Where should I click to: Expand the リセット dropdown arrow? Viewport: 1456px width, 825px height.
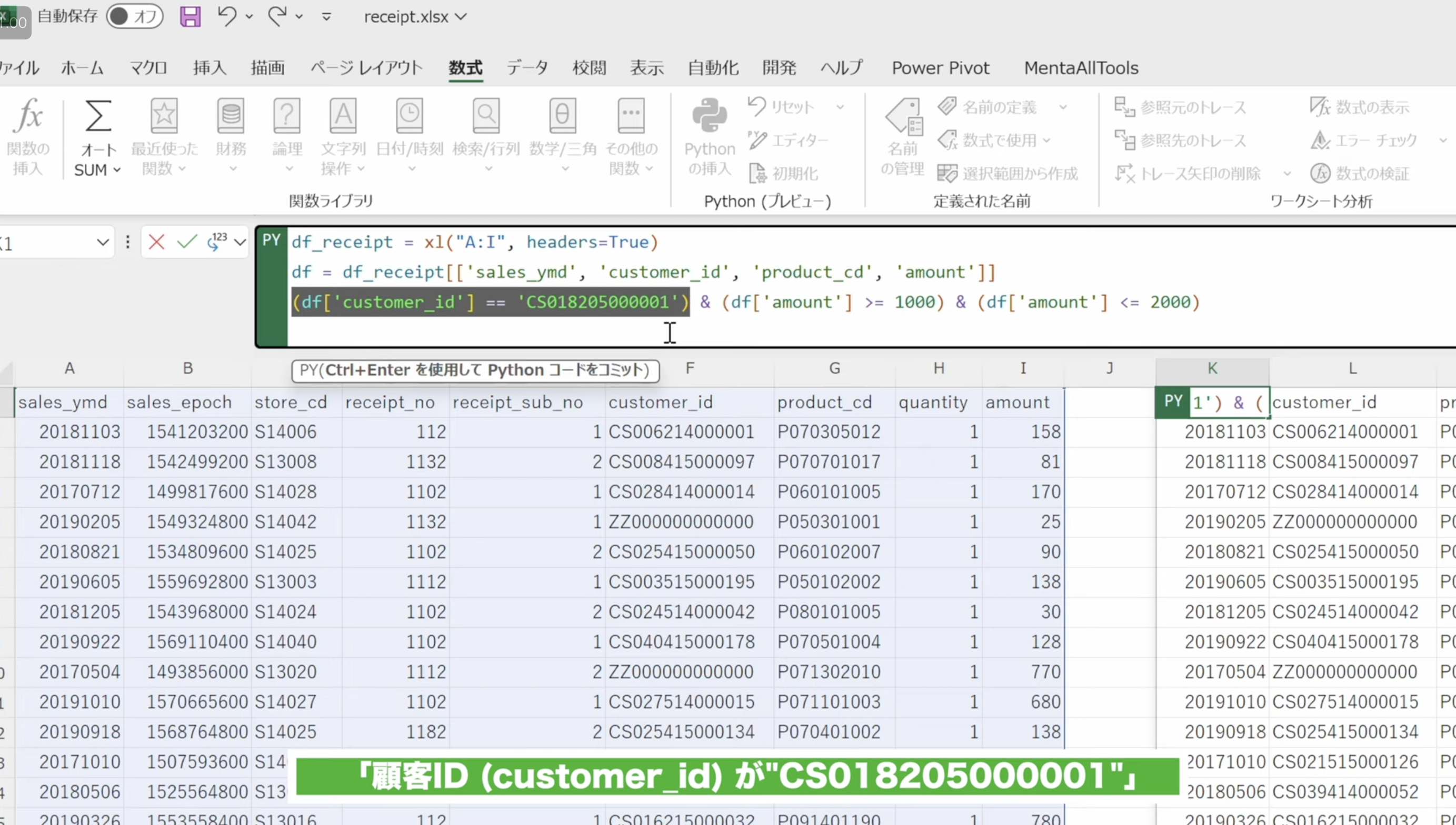point(841,106)
